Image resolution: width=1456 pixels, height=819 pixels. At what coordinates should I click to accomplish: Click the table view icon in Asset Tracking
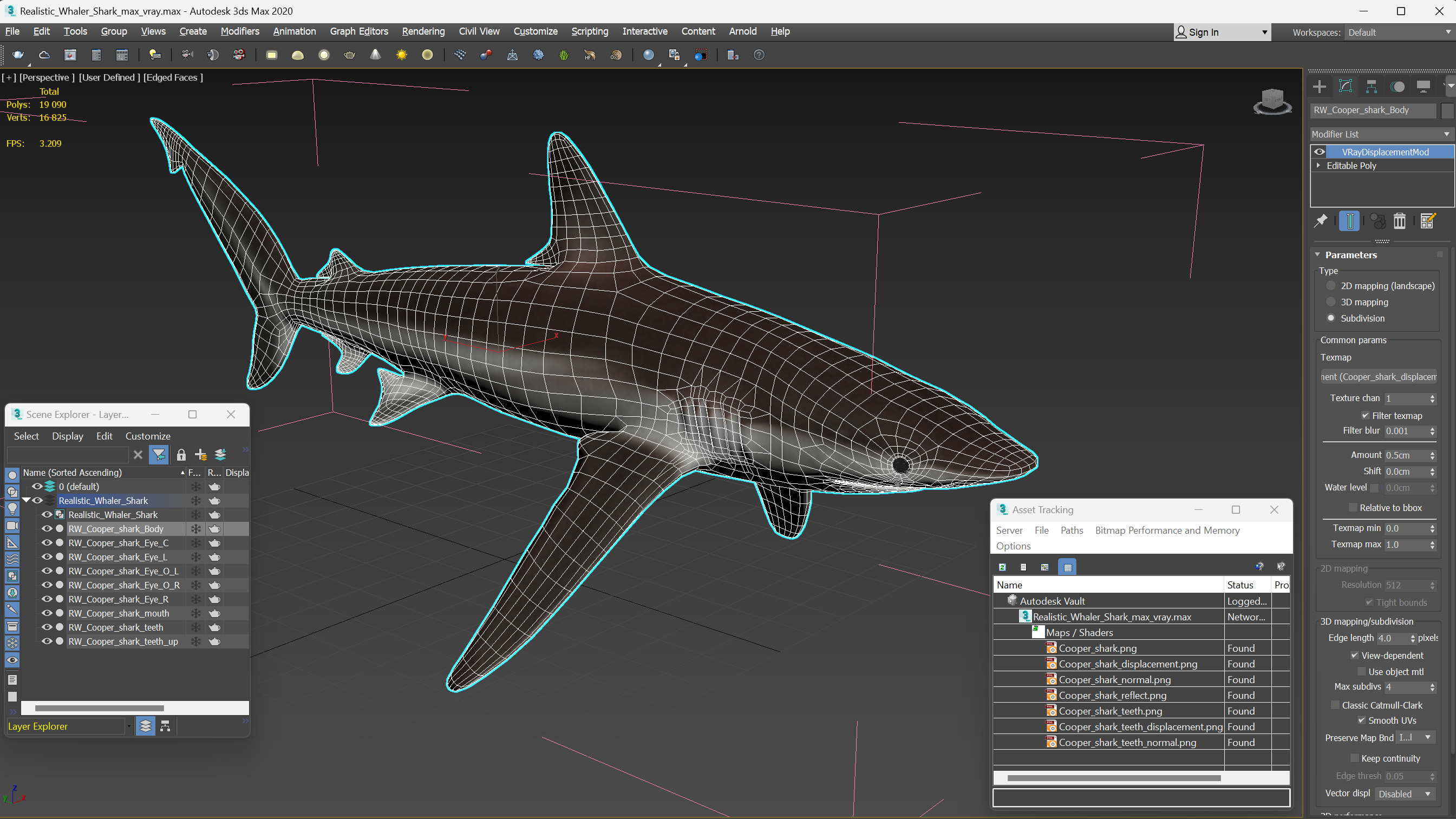[x=1068, y=567]
